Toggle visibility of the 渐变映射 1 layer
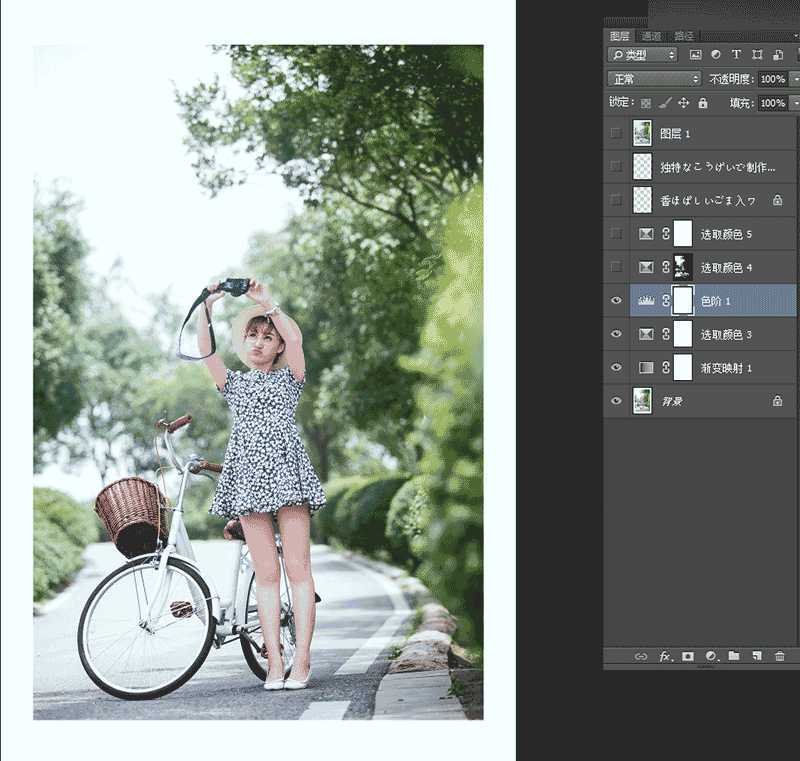The height and width of the screenshot is (761, 800). click(617, 366)
